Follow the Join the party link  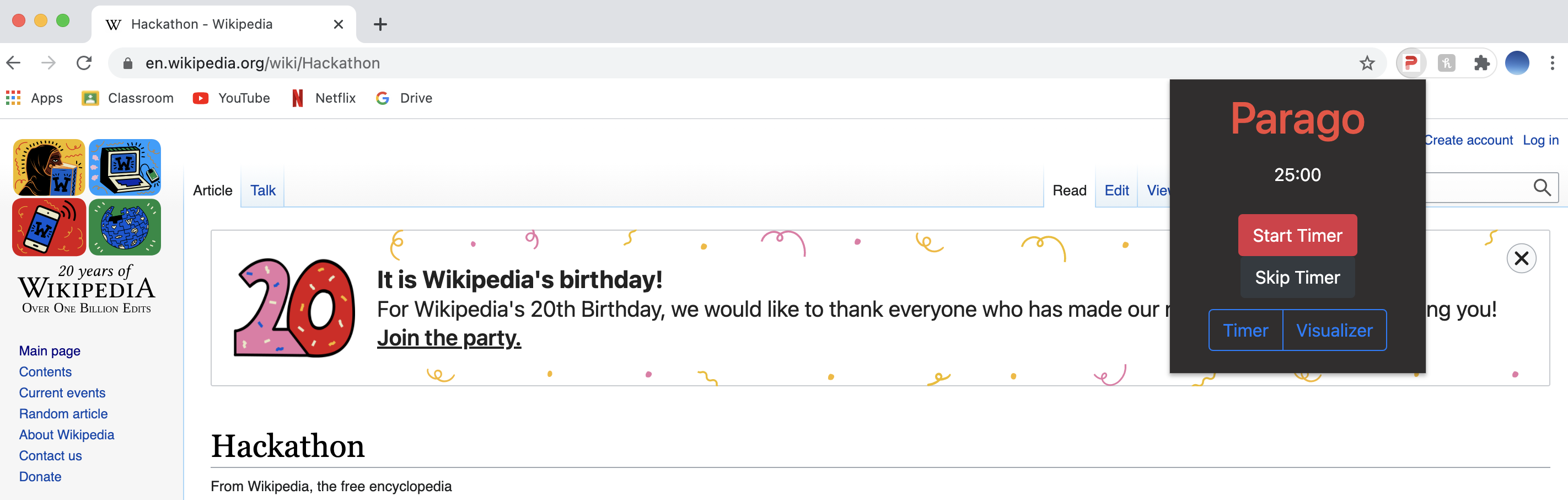pos(449,338)
